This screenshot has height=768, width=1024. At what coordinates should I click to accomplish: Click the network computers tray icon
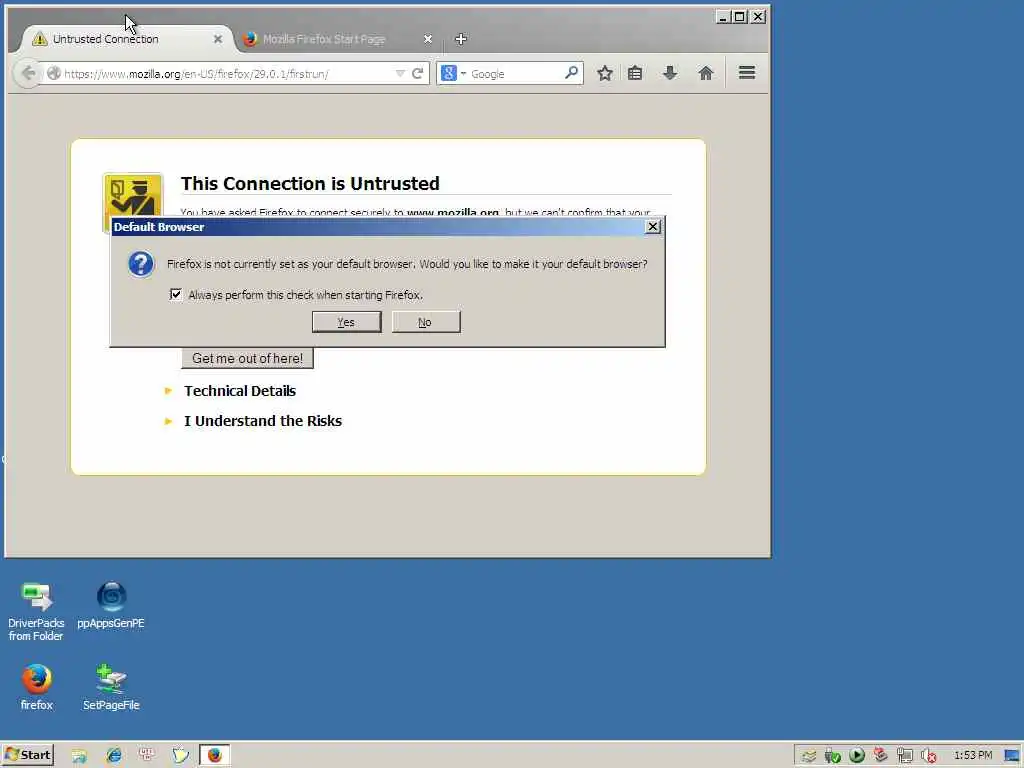point(904,756)
